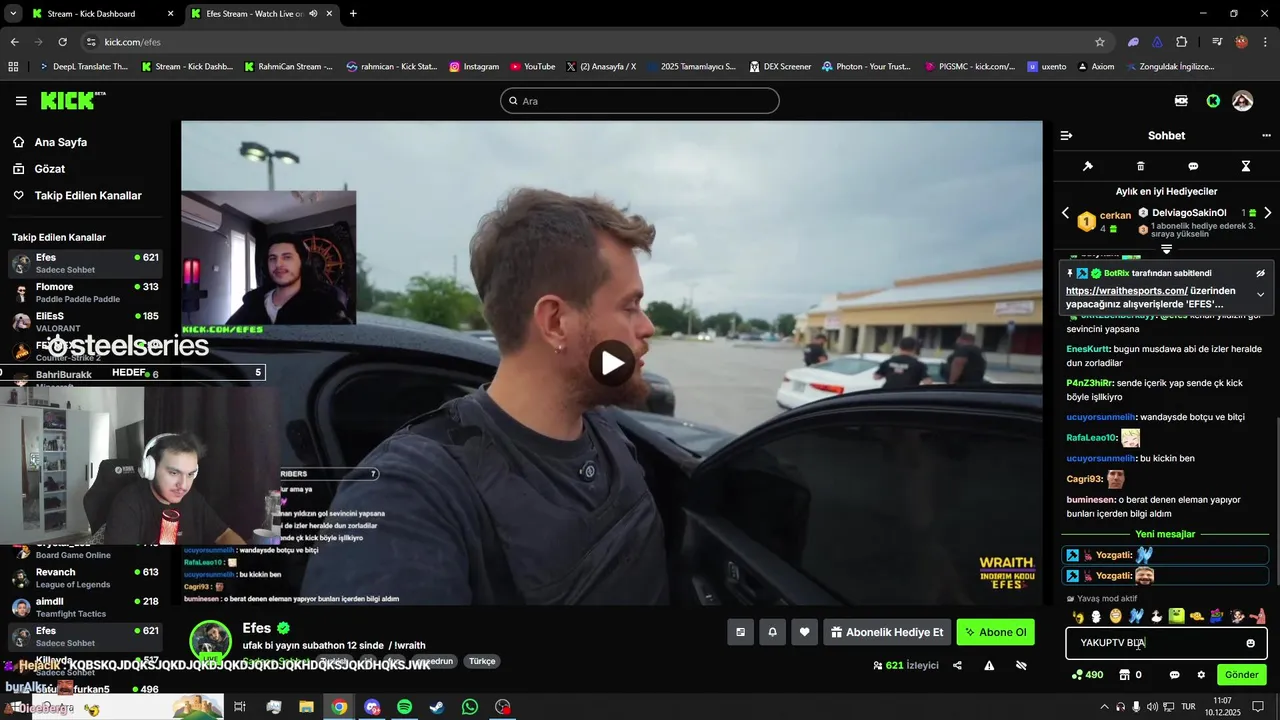Open wraithesports.com link in pinned message

point(1126,290)
